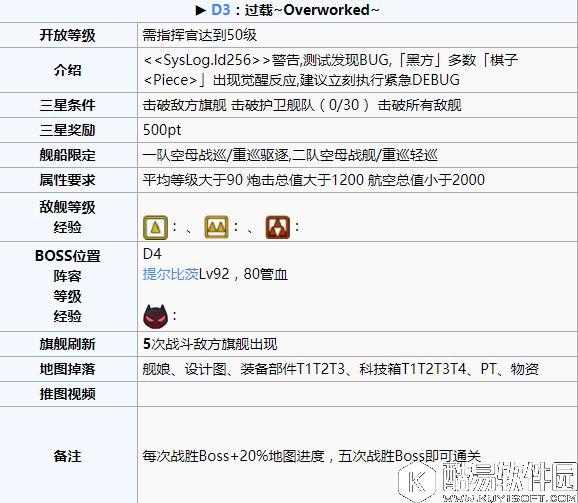The image size is (578, 503).
Task: Open the 提尔比茨 ship link
Action: pyautogui.click(x=171, y=274)
